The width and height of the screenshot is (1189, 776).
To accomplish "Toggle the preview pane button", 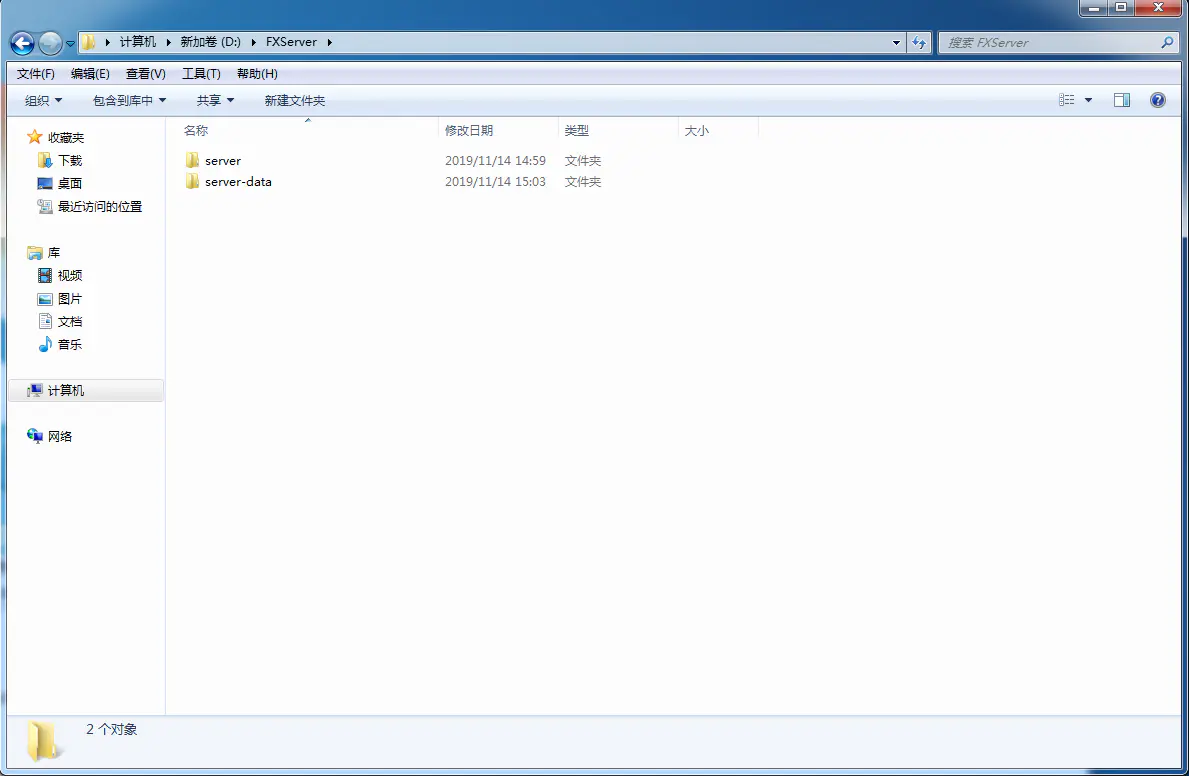I will pyautogui.click(x=1122, y=100).
